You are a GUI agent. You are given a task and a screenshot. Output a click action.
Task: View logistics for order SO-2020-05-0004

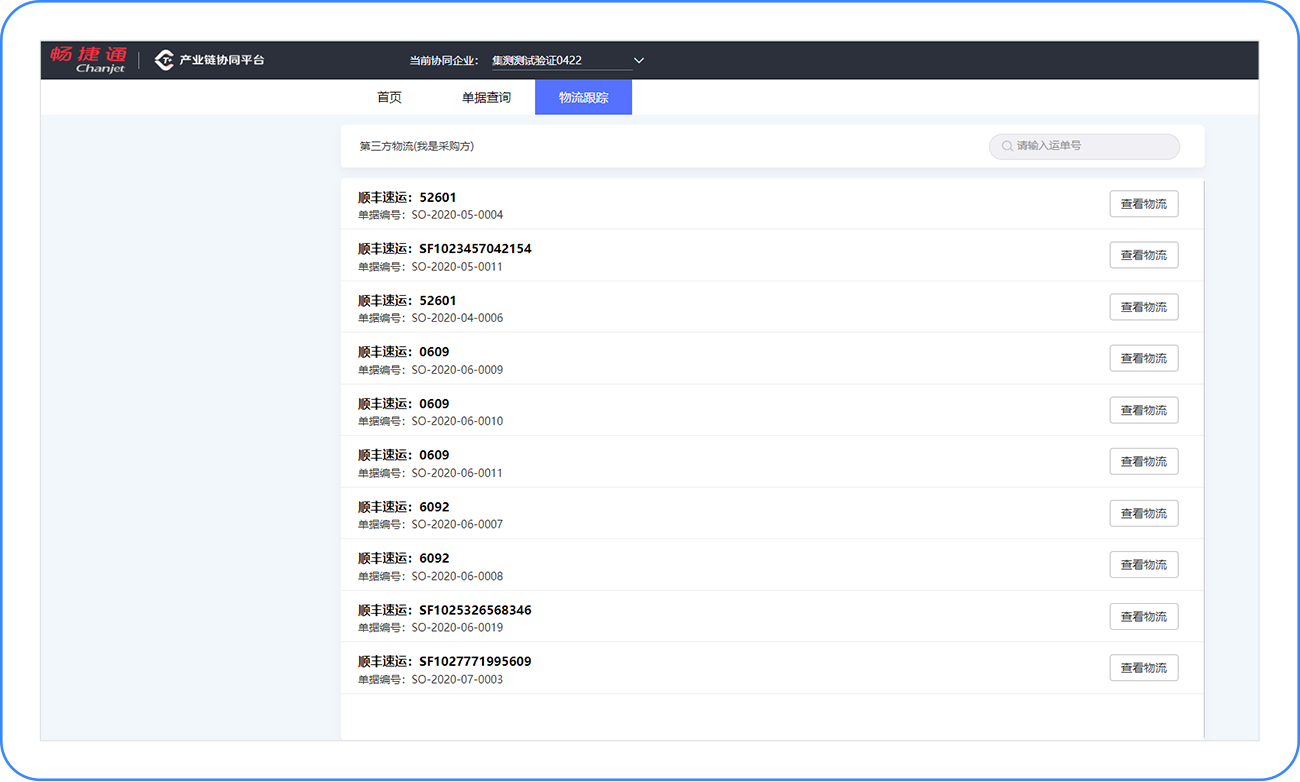coord(1144,204)
